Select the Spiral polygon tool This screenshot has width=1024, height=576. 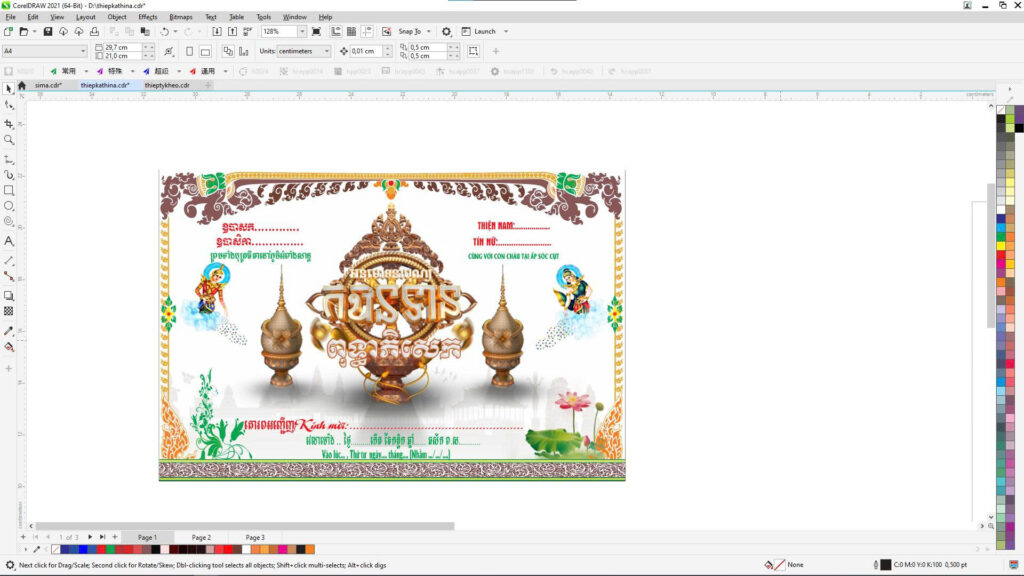point(8,222)
